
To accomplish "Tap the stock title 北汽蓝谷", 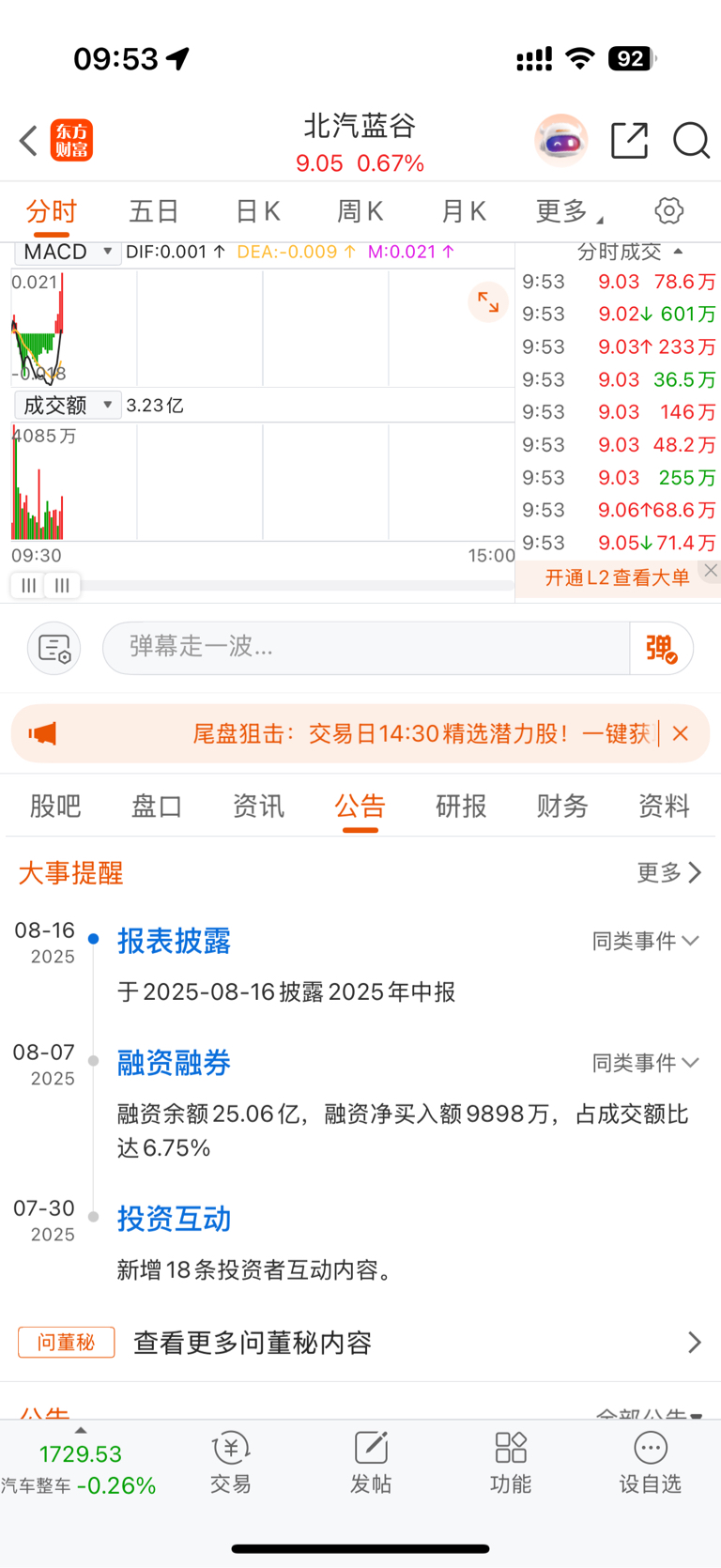I will pos(360,126).
